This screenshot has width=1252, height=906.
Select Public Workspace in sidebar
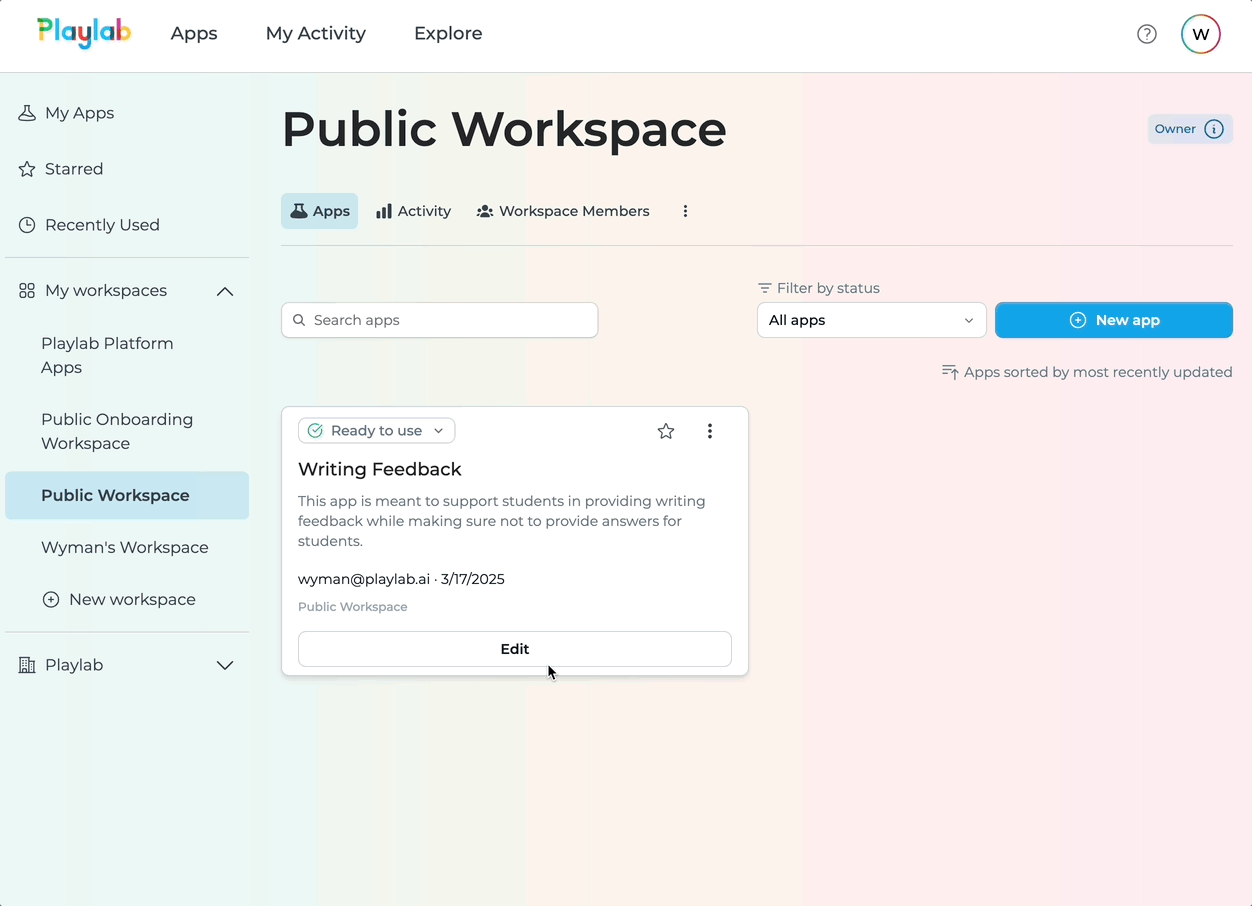tap(127, 495)
